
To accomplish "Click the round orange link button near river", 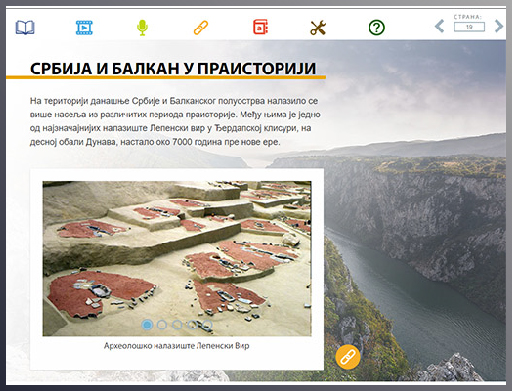I will coord(348,357).
